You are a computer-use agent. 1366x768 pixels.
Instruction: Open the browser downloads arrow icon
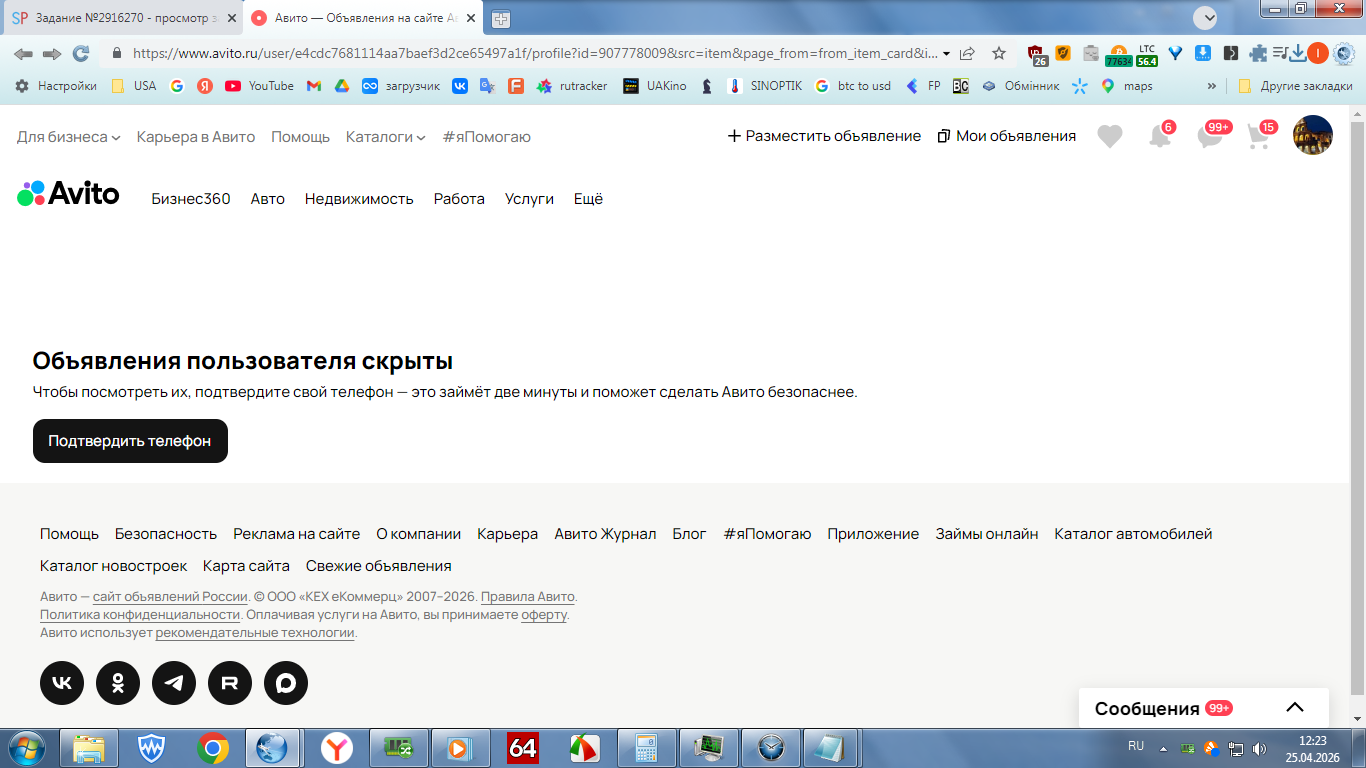coord(1298,54)
